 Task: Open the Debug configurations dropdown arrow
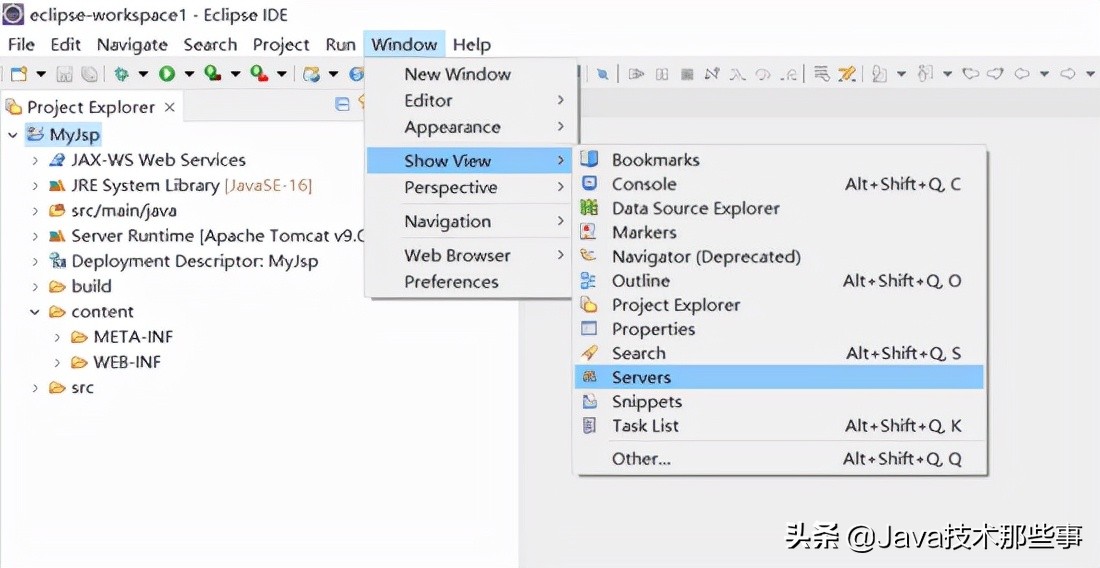tap(143, 74)
